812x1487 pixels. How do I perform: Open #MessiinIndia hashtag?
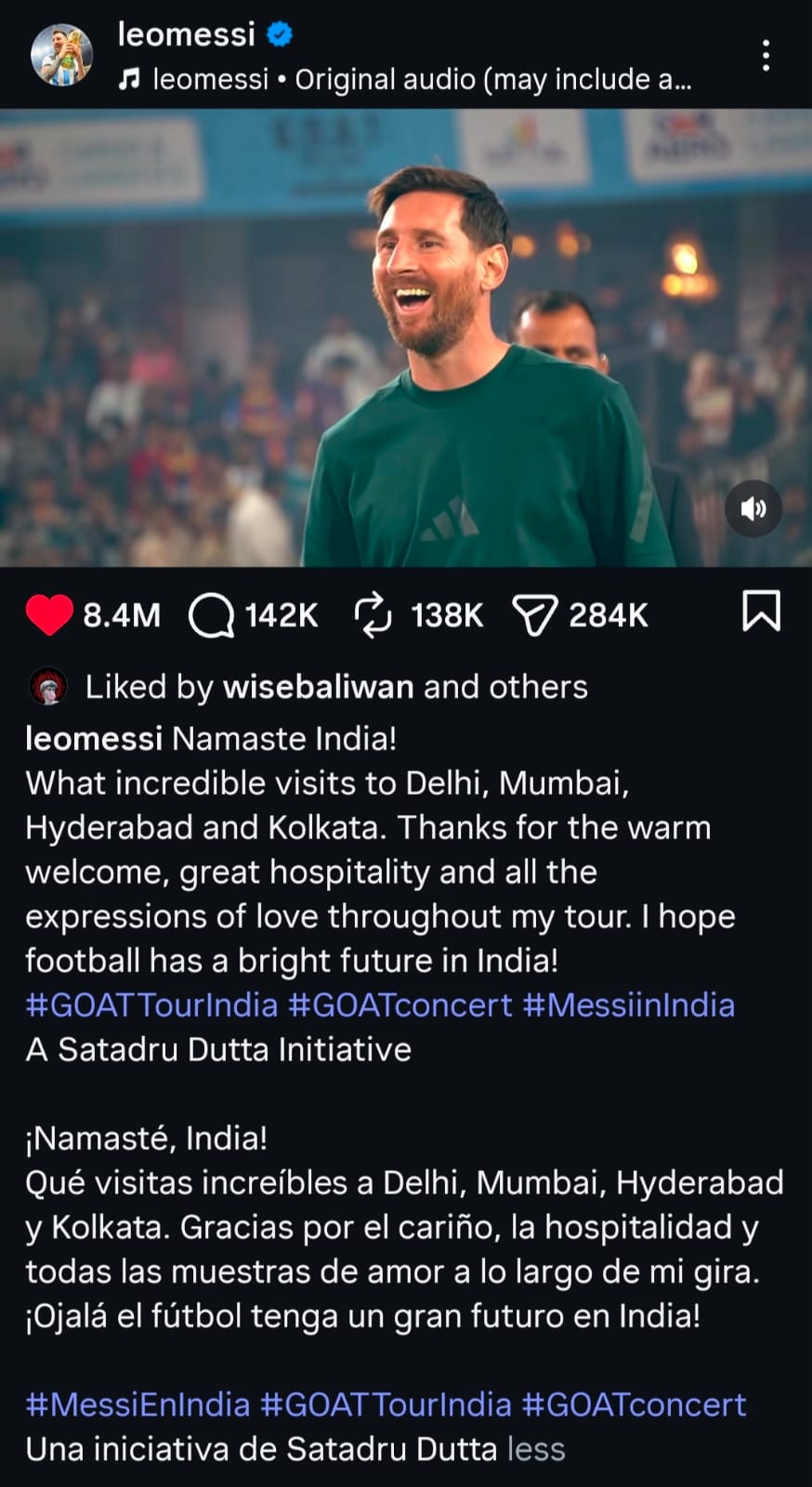coord(628,1005)
